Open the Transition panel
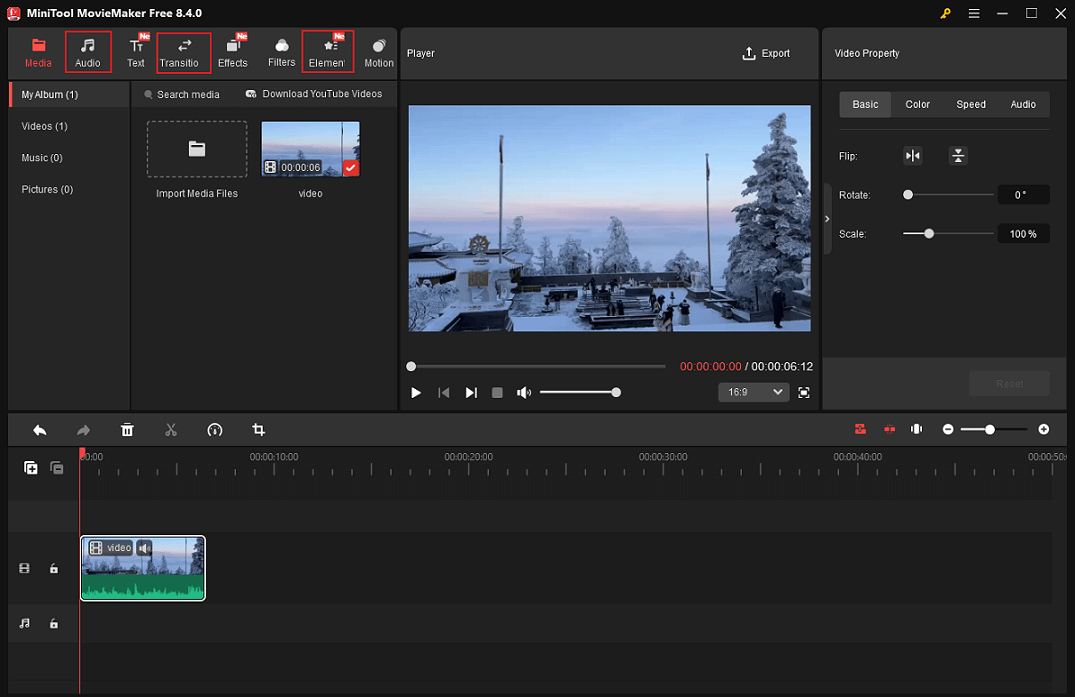The image size is (1075, 697). (183, 52)
